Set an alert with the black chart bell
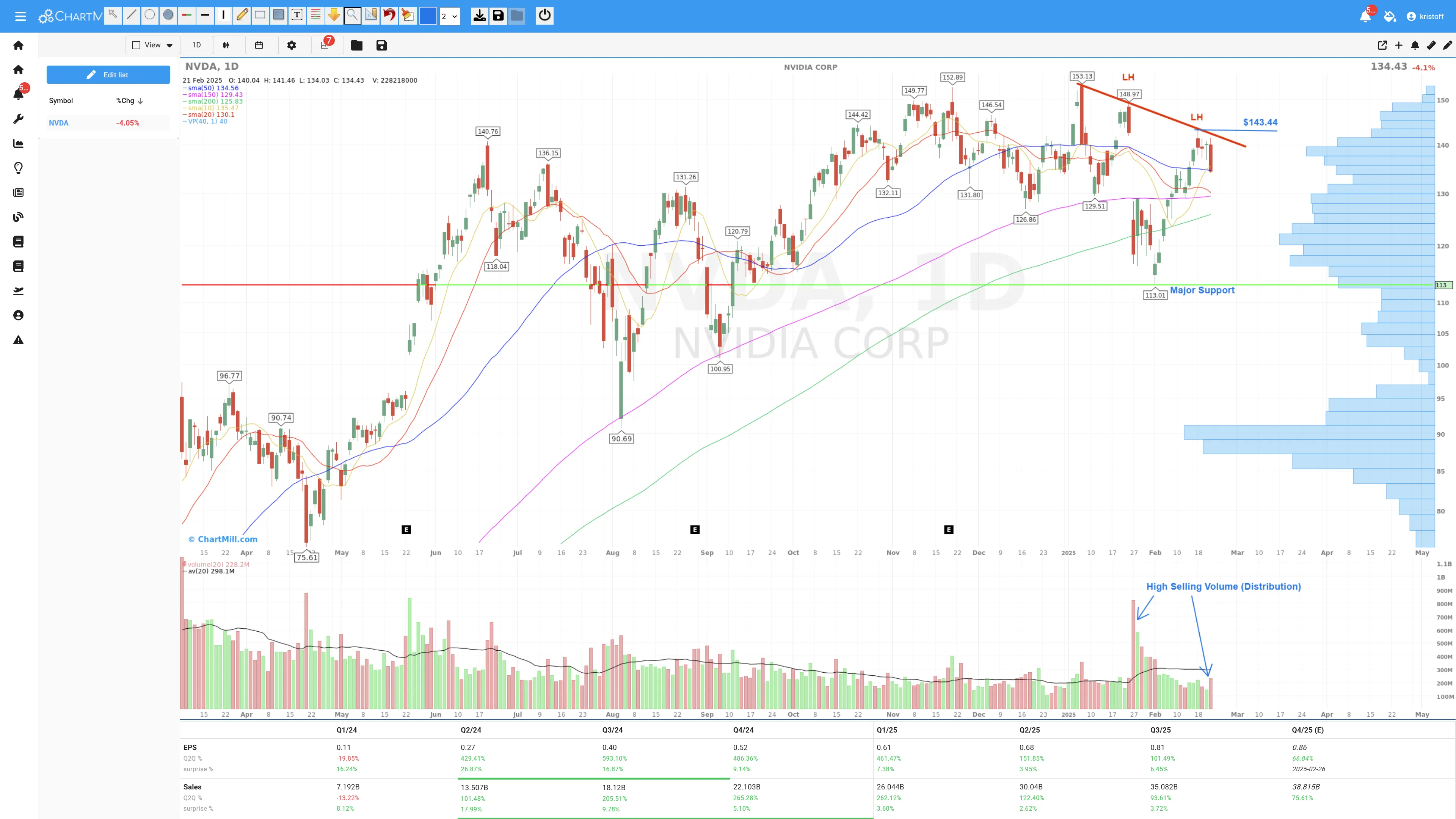 [x=1415, y=45]
